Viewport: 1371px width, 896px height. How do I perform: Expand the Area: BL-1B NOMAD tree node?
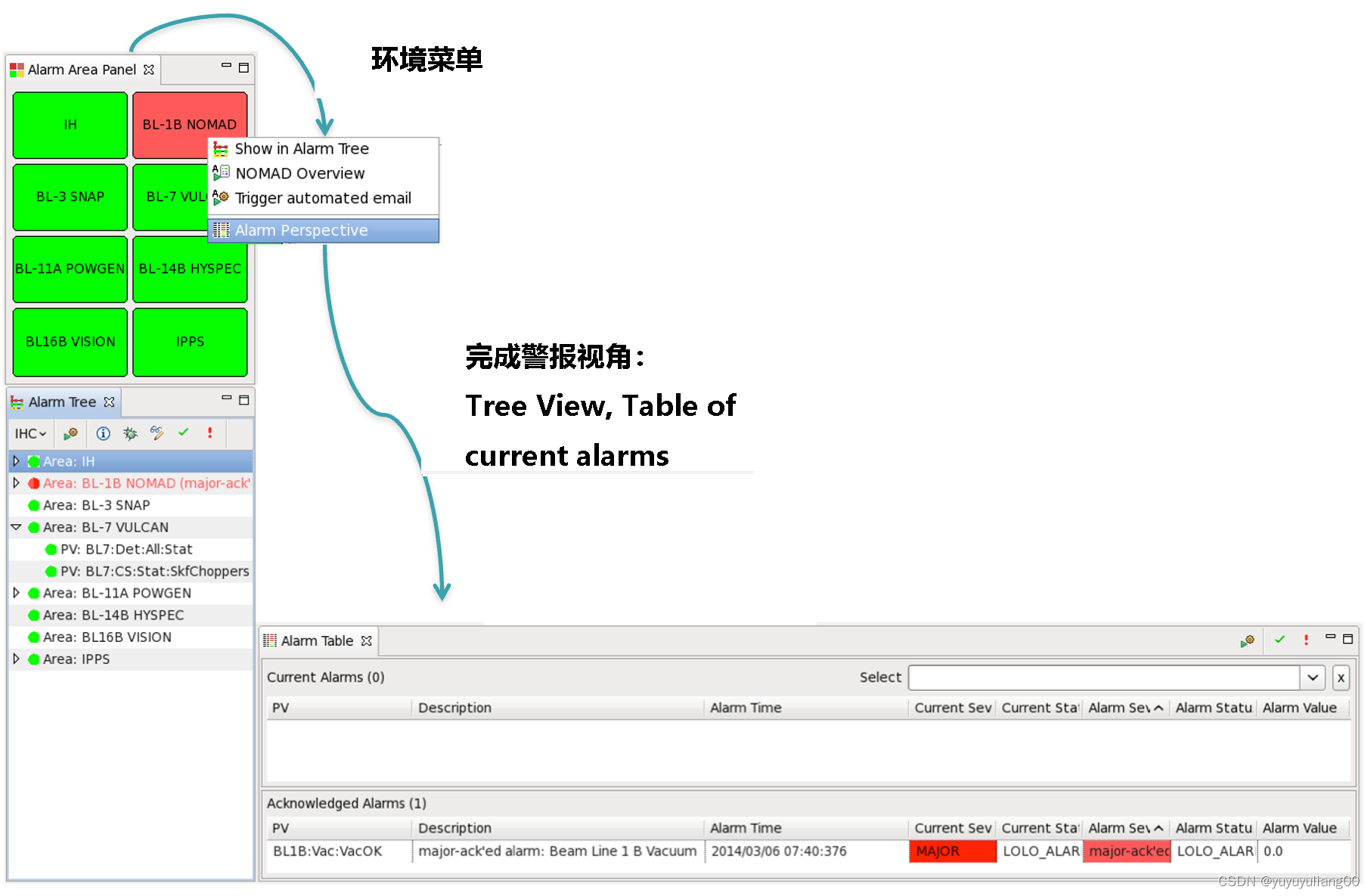(16, 483)
